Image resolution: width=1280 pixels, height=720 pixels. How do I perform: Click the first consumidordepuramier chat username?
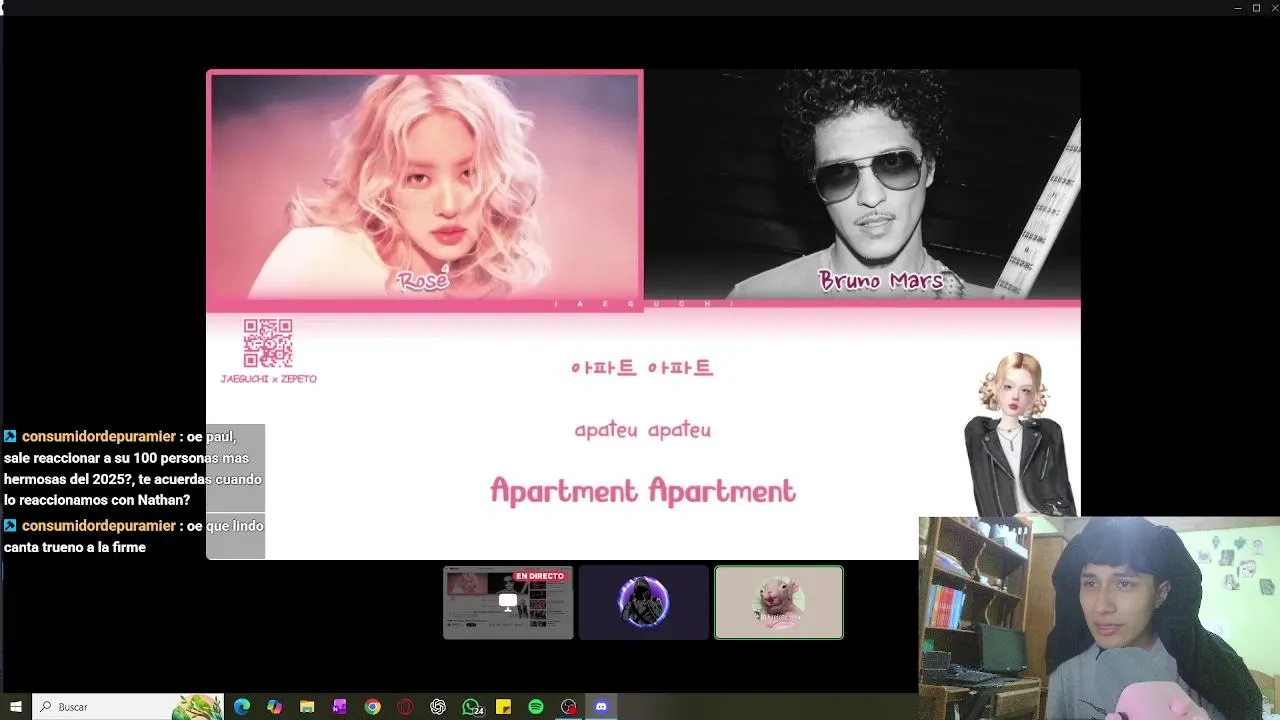point(99,437)
